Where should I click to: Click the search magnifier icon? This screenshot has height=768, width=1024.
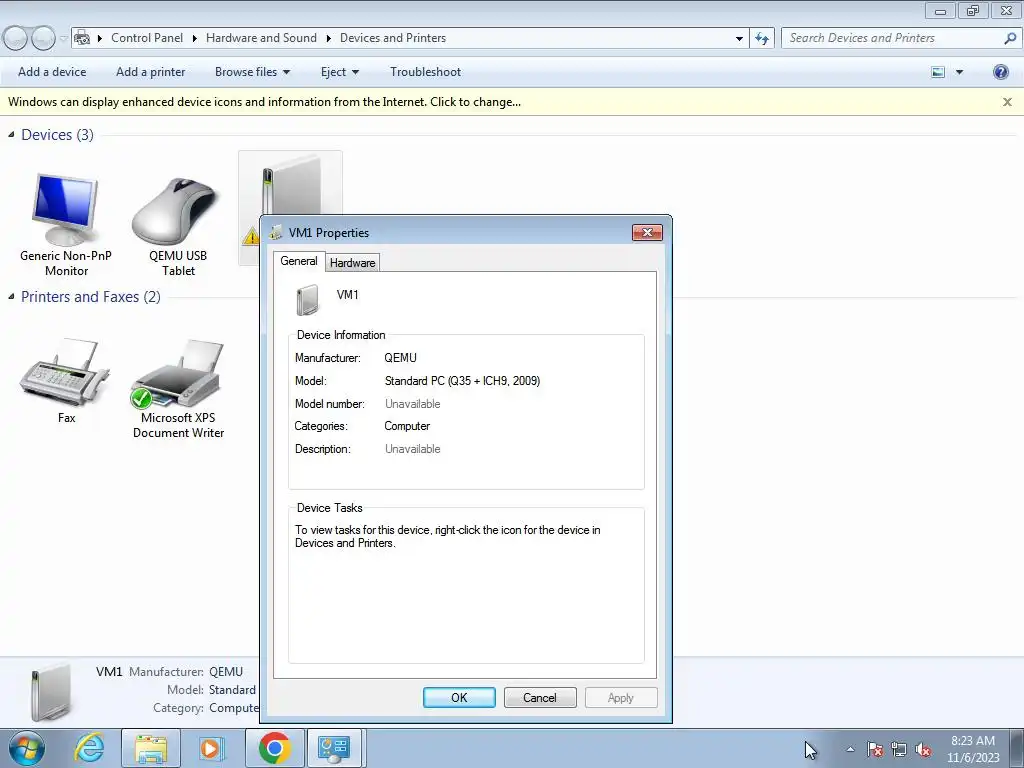click(x=1010, y=38)
